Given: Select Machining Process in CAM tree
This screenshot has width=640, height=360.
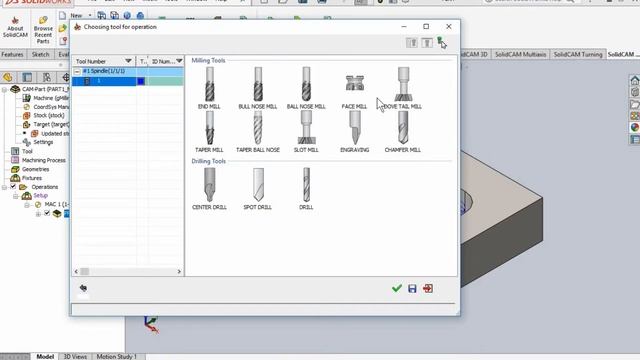Looking at the screenshot, I should point(38,160).
